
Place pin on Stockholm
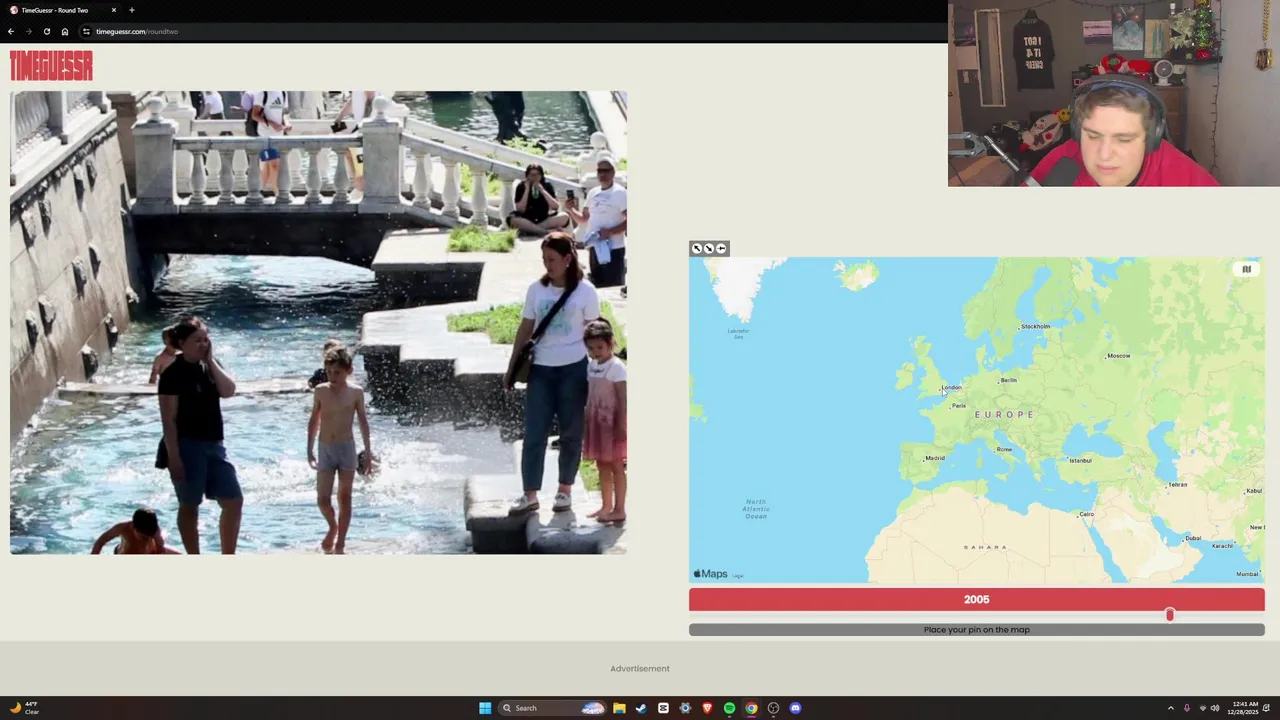pos(1034,326)
